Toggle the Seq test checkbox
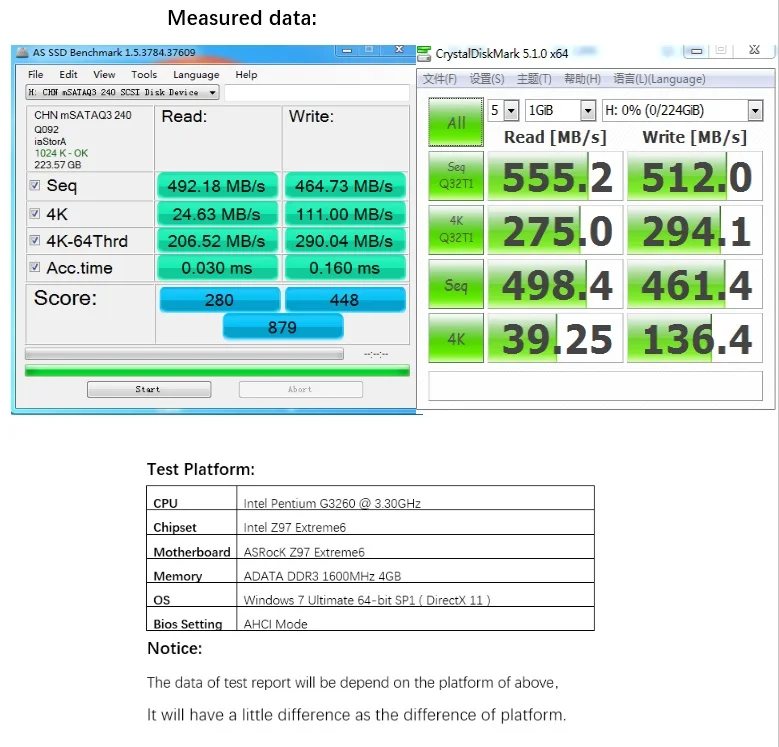Image resolution: width=779 pixels, height=747 pixels. 35,185
